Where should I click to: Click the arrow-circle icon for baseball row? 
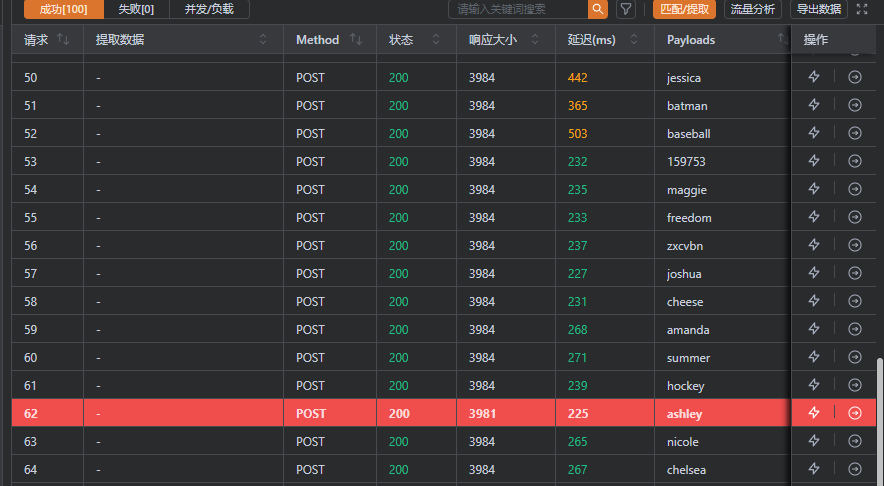(x=855, y=133)
